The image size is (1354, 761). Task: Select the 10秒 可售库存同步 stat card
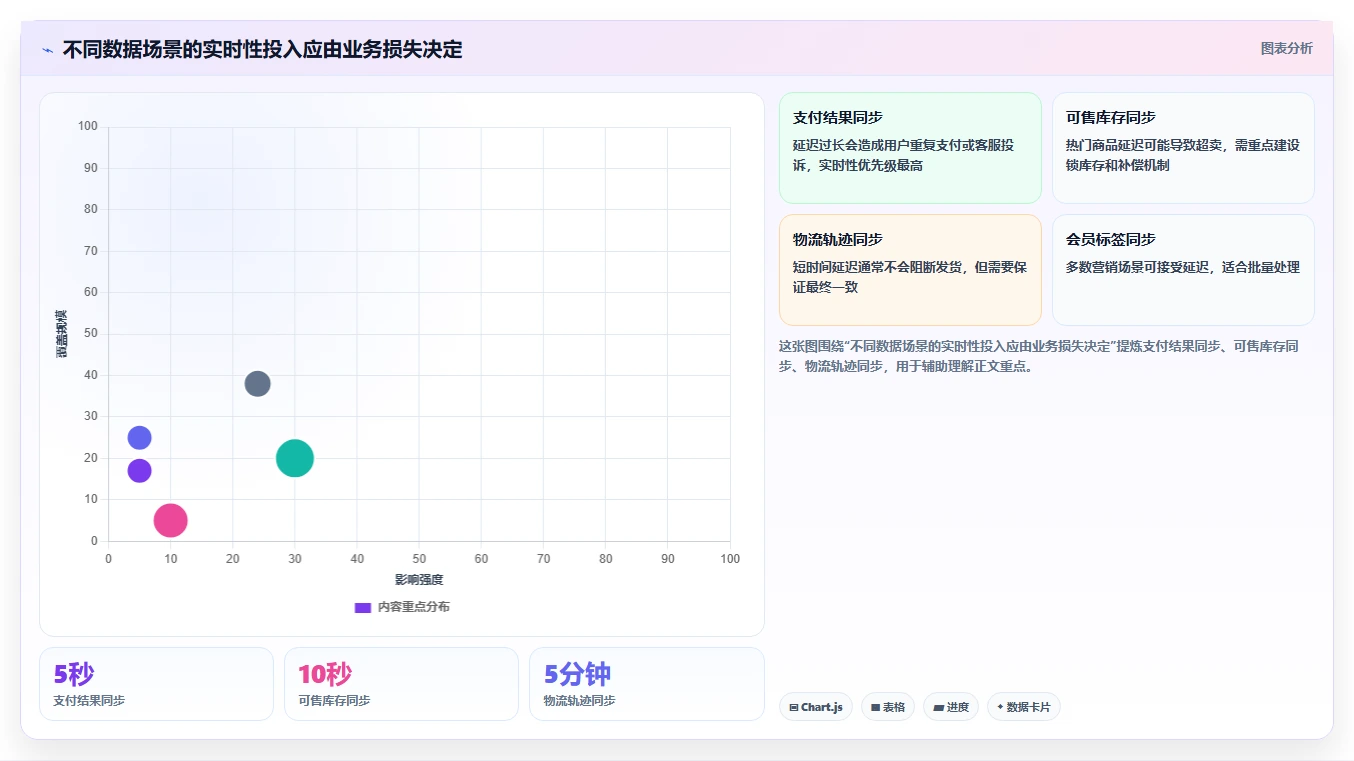tap(401, 684)
